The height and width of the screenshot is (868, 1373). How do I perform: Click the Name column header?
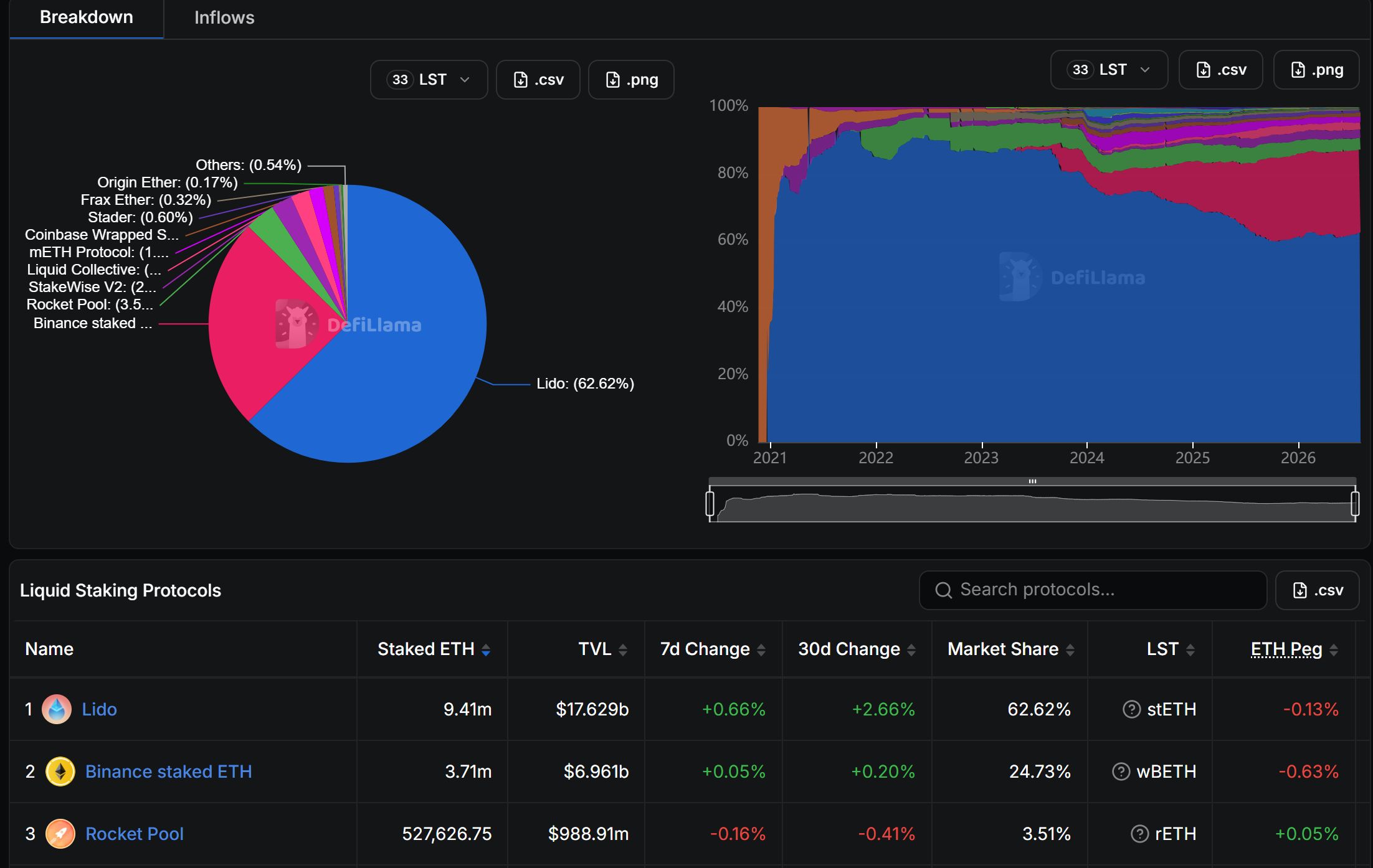pos(49,649)
